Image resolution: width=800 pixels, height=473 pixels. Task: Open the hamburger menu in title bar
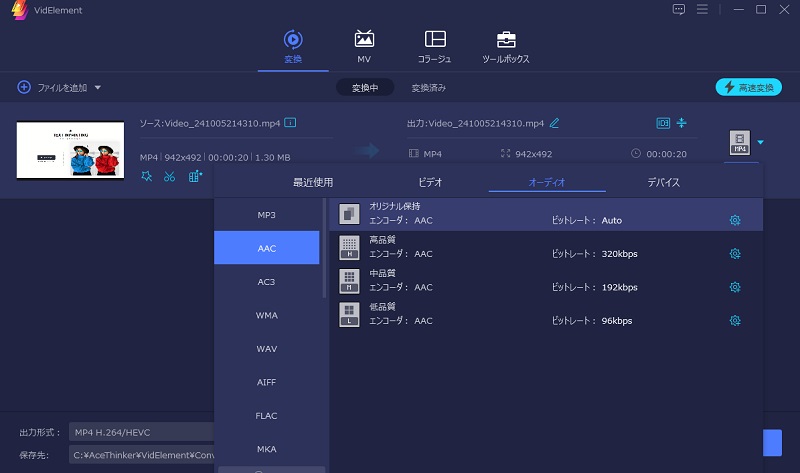[702, 9]
